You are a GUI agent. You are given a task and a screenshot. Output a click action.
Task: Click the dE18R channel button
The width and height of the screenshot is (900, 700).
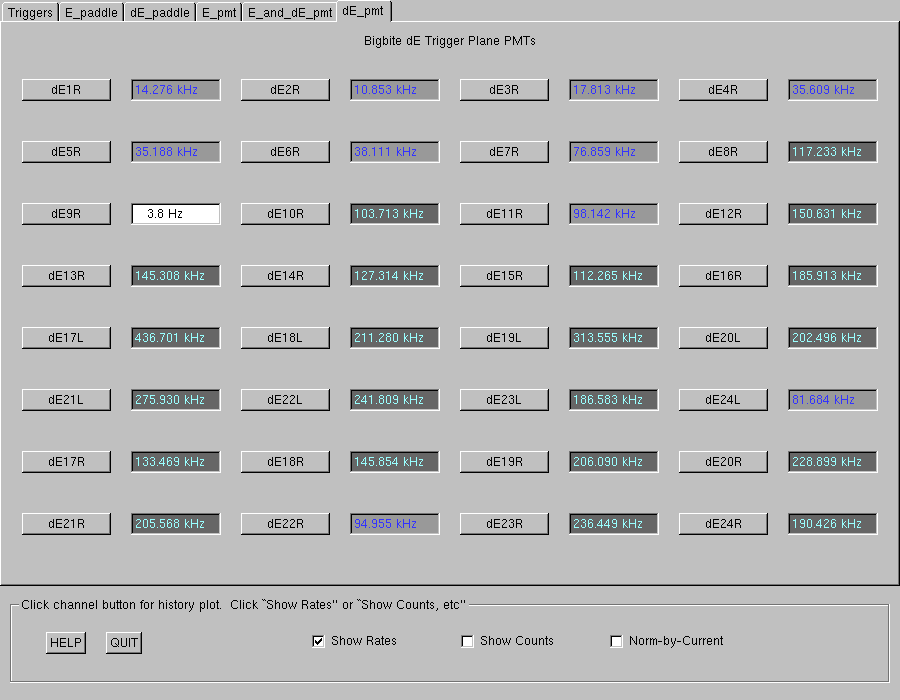click(285, 462)
